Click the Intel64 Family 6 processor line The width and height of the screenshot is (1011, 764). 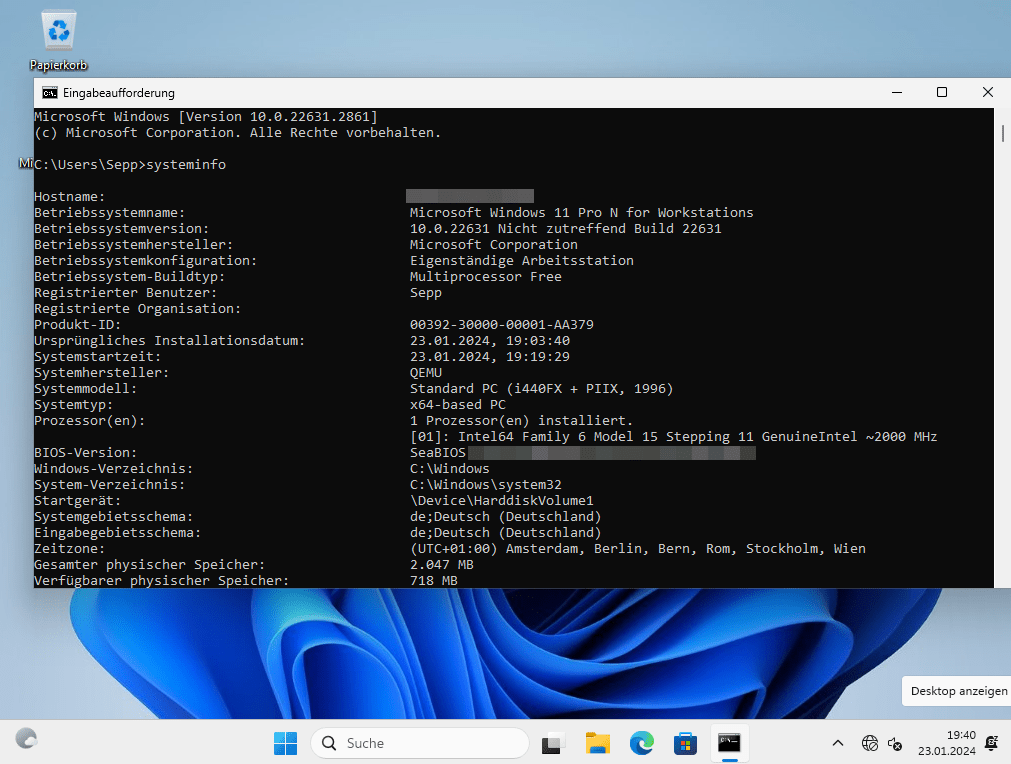coord(673,436)
